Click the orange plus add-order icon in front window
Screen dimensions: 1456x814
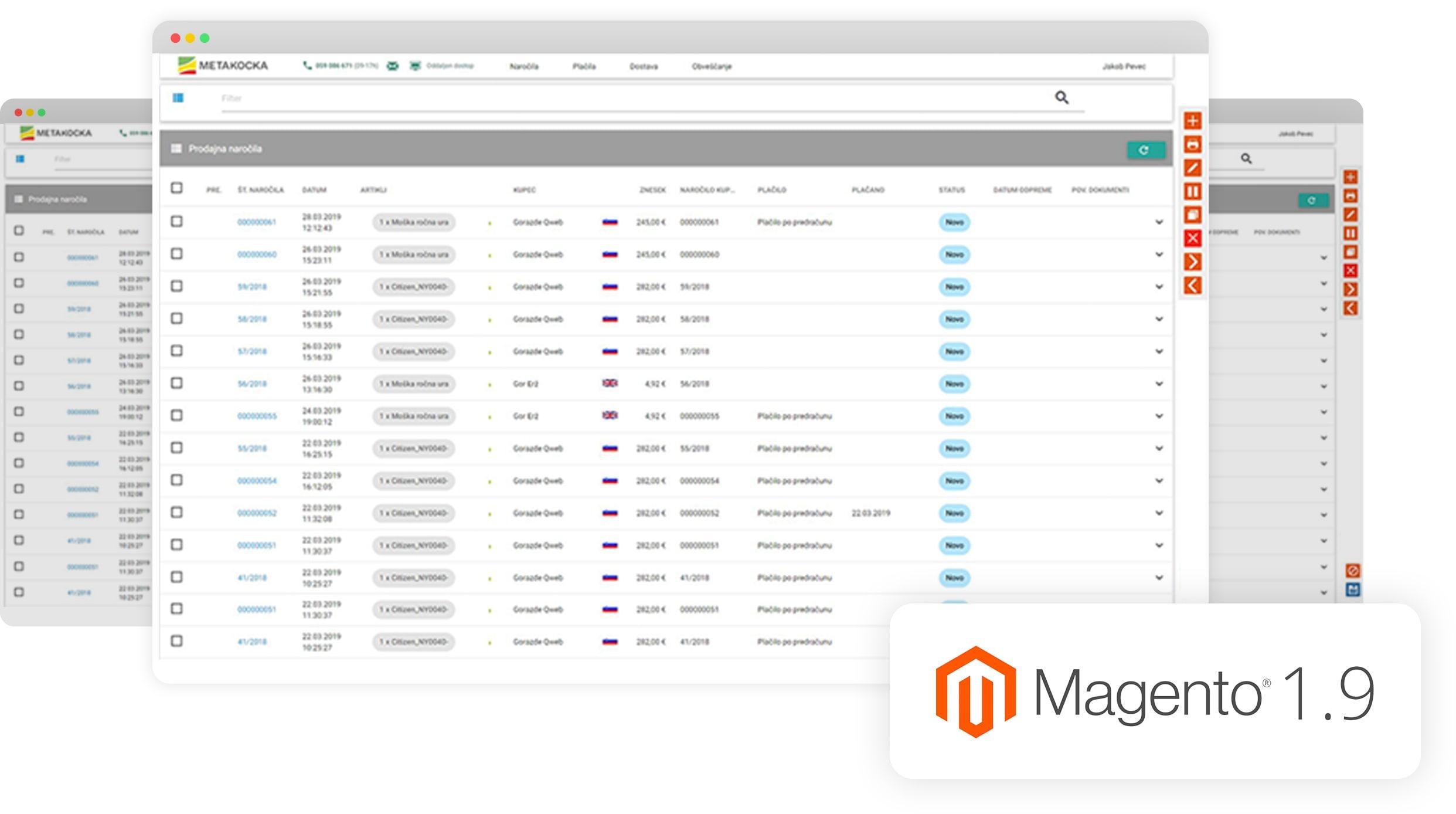pyautogui.click(x=1192, y=121)
